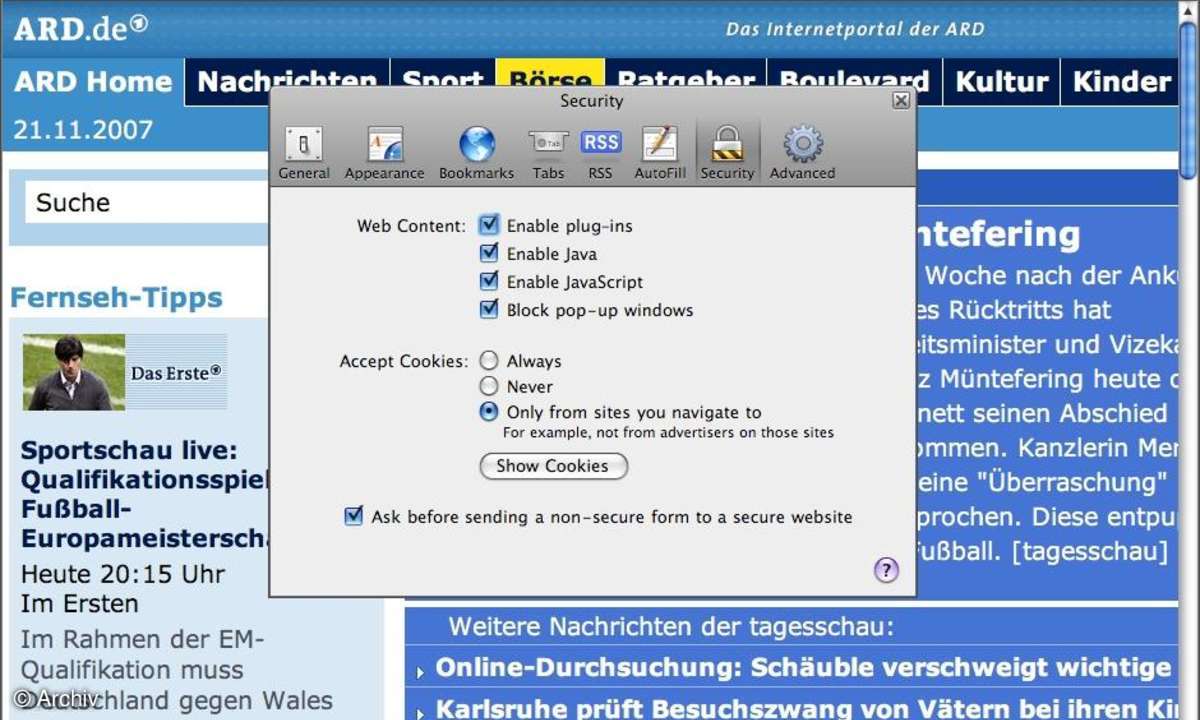Click the Weitere Nachrichten der tagesschau text
Image resolution: width=1200 pixels, height=720 pixels.
[x=671, y=627]
